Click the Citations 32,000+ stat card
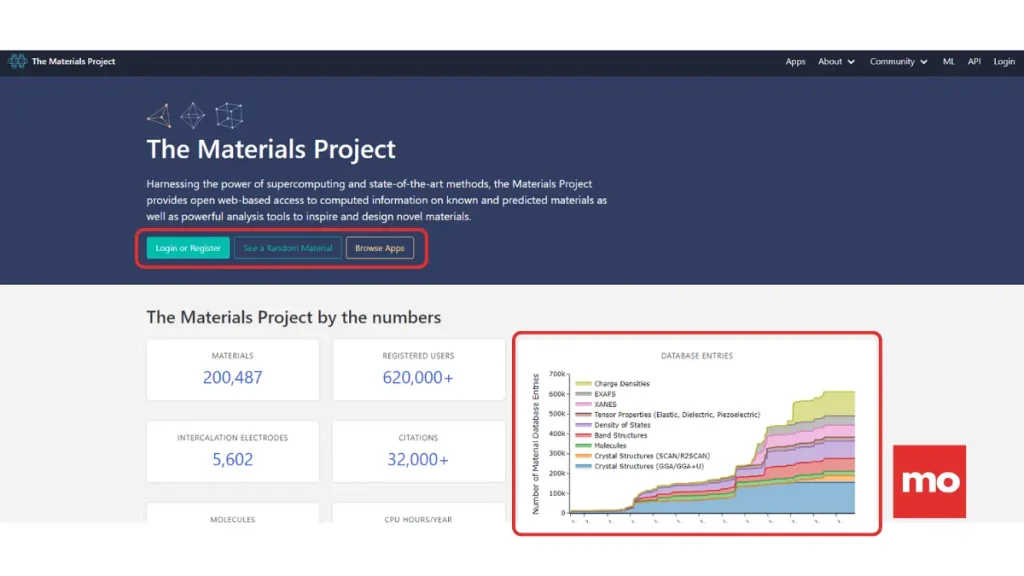 click(418, 451)
